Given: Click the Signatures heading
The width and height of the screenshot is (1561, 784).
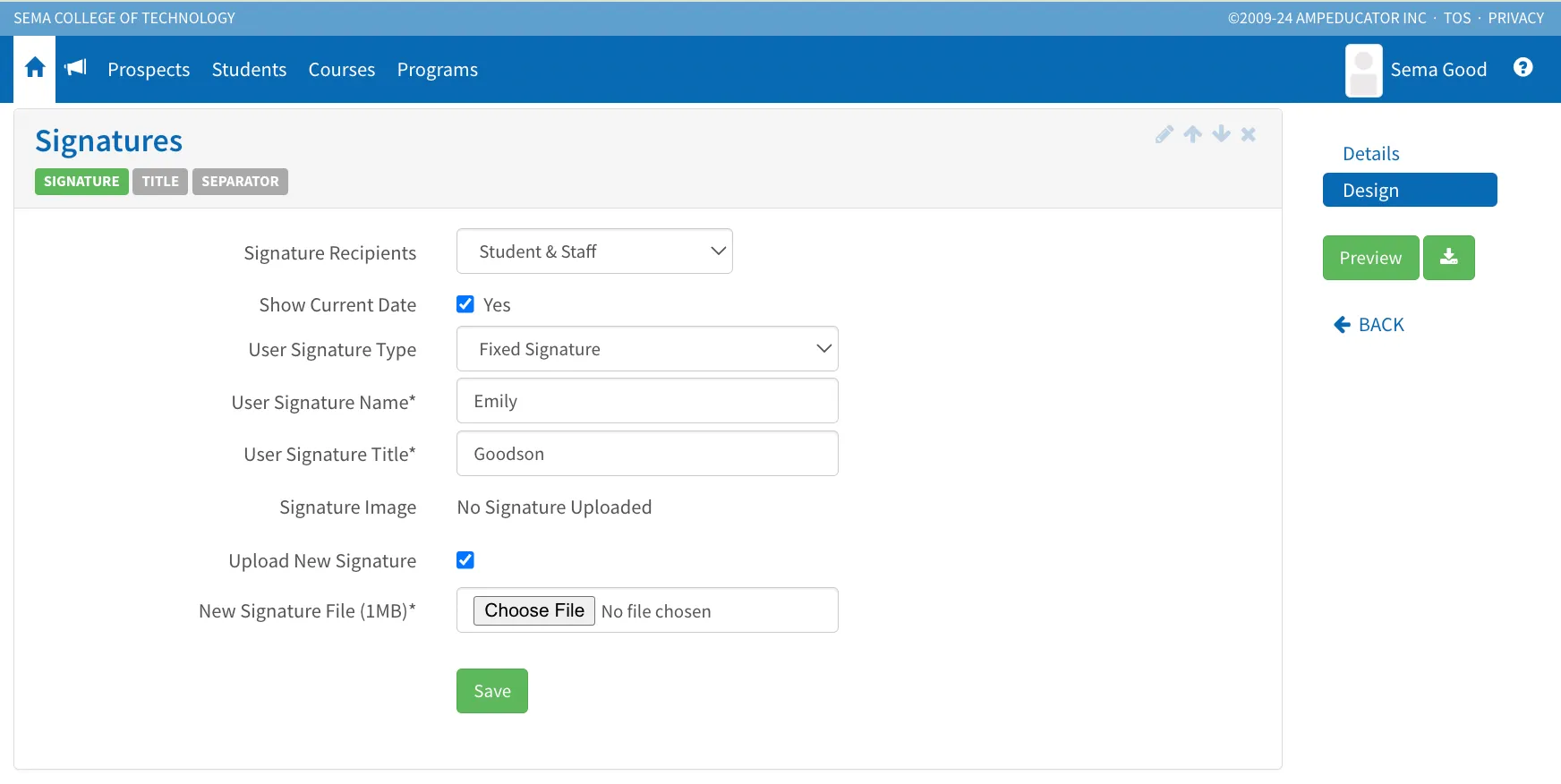Looking at the screenshot, I should (109, 141).
